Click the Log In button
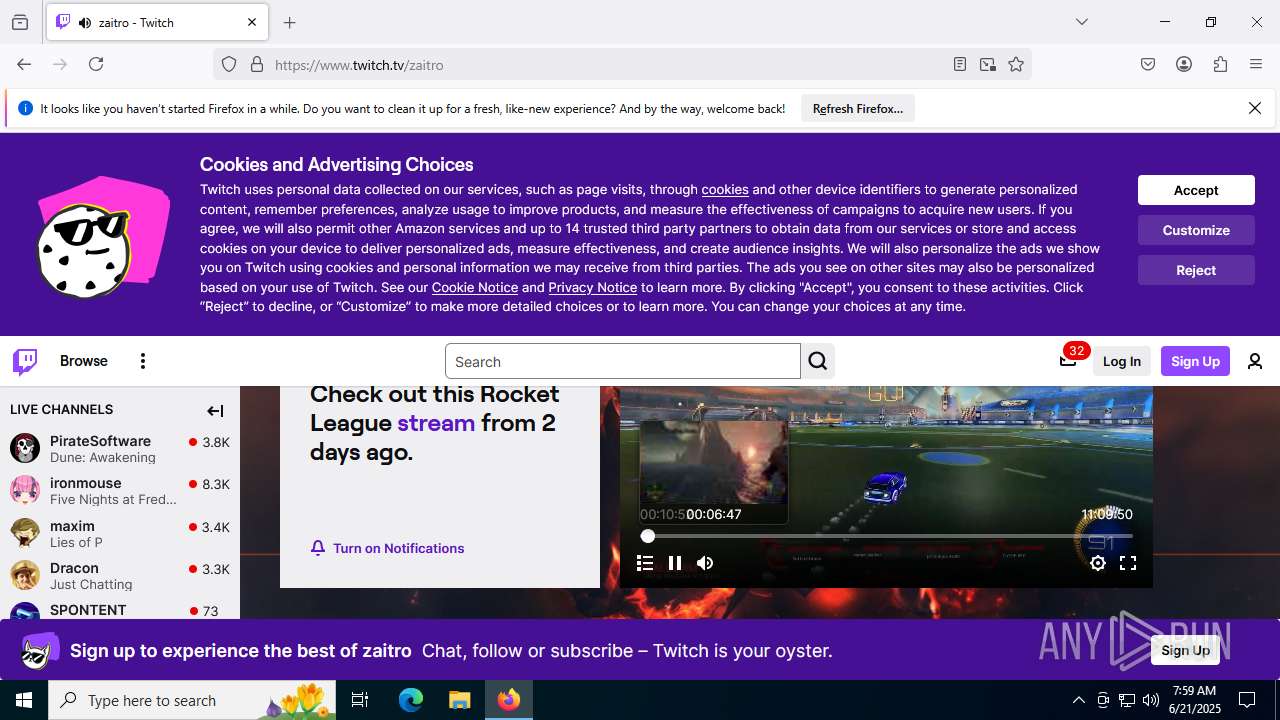The width and height of the screenshot is (1280, 720). 1122,361
